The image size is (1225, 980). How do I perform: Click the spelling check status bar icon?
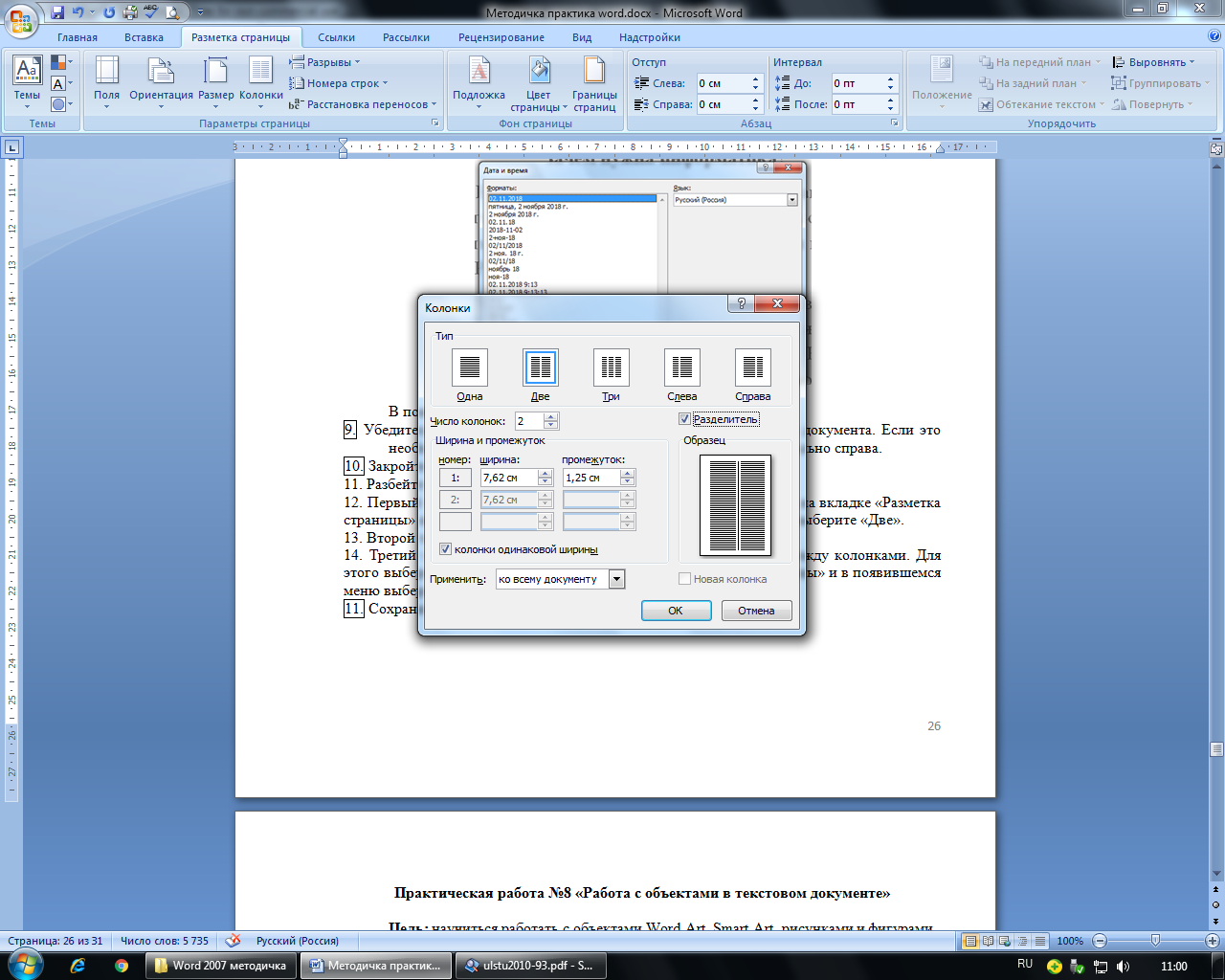pyautogui.click(x=233, y=940)
